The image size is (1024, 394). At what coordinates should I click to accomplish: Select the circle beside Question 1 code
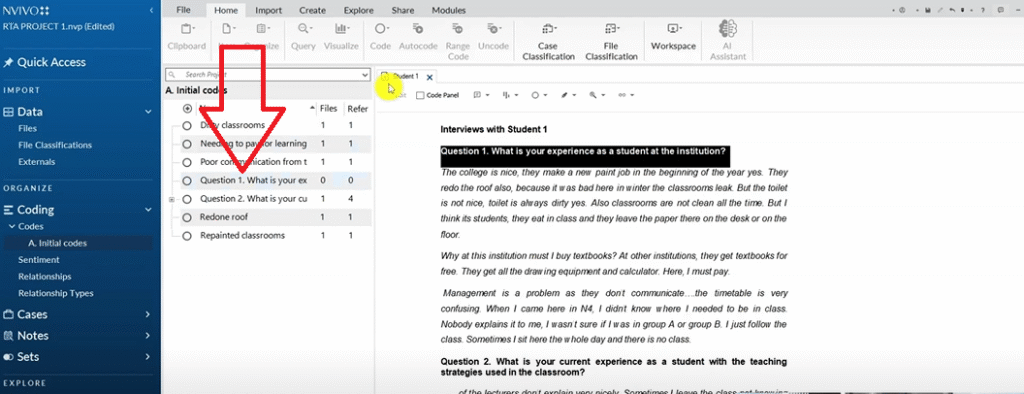click(187, 180)
